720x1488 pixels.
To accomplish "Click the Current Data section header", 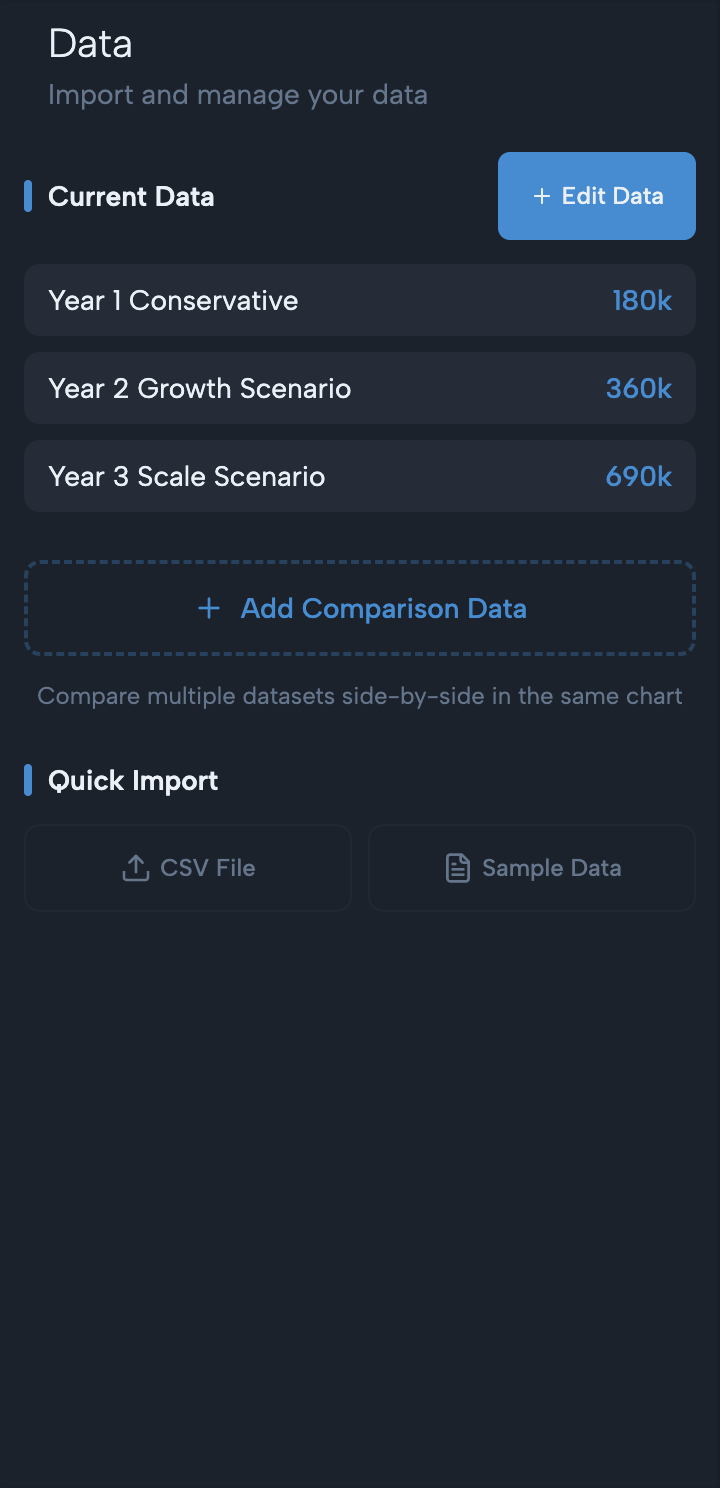I will [131, 196].
